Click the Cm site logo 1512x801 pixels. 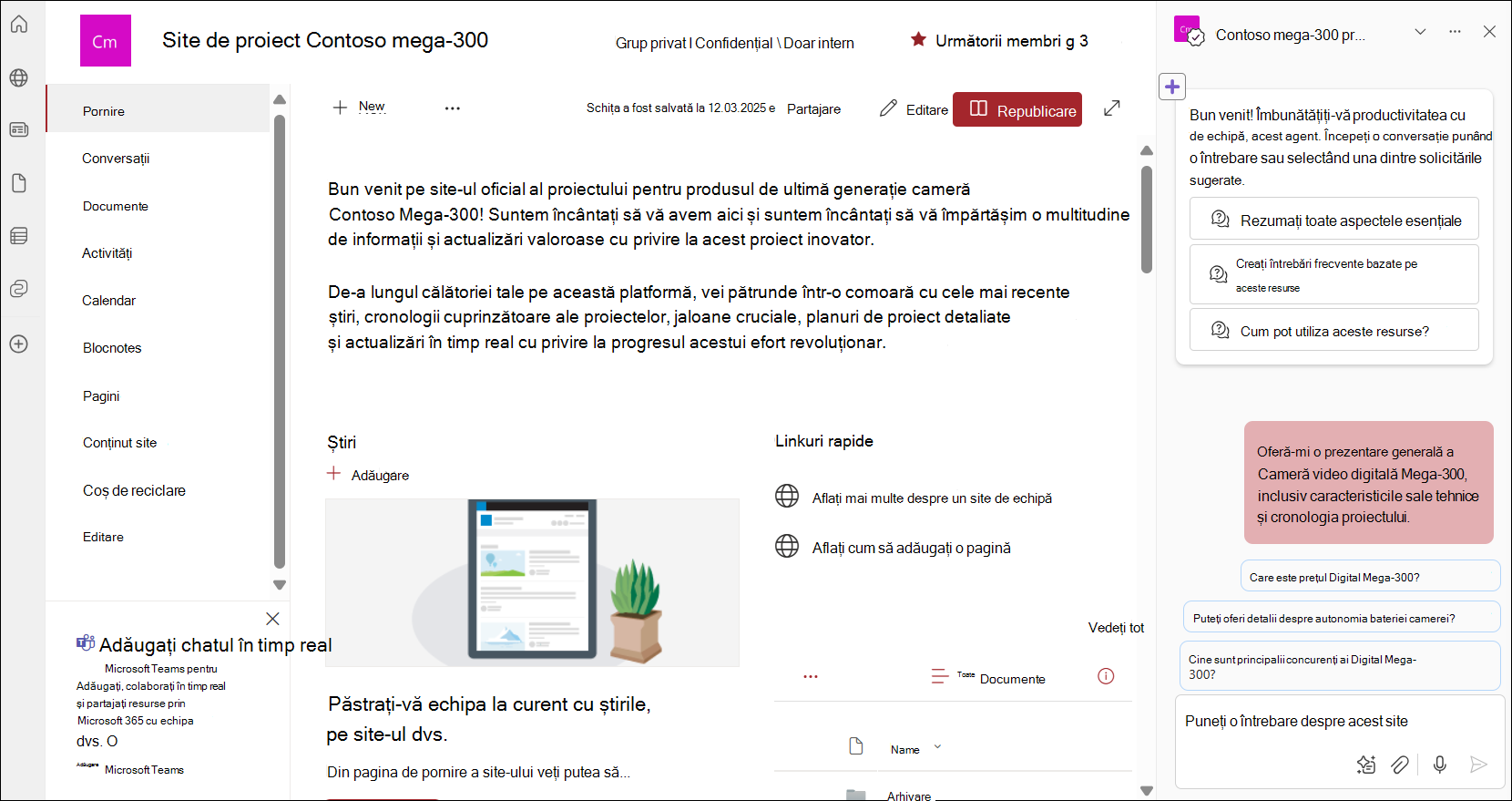(106, 41)
